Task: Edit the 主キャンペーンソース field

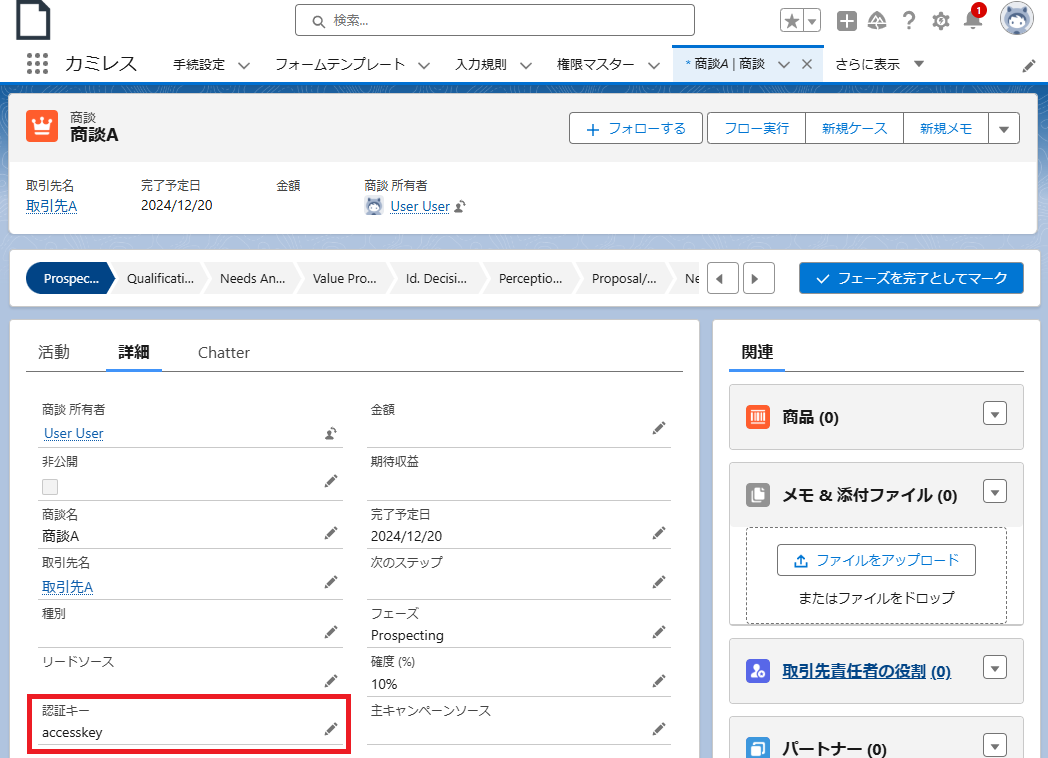Action: [x=659, y=729]
